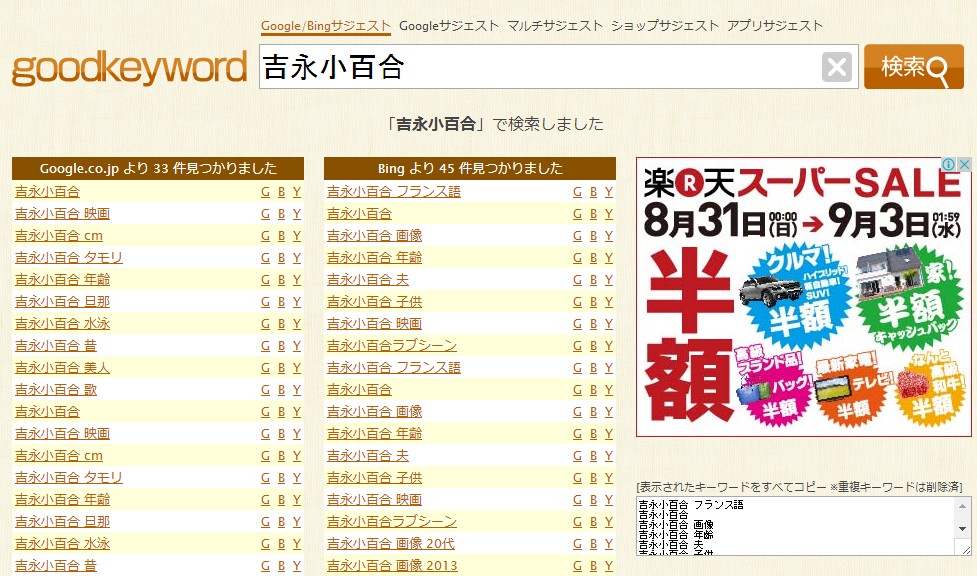The image size is (977, 576).
Task: Click the copy box scrollbar up arrow
Action: point(963,506)
